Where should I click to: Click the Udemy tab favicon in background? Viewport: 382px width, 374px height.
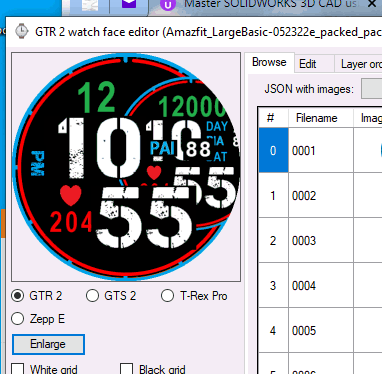pyautogui.click(x=168, y=5)
